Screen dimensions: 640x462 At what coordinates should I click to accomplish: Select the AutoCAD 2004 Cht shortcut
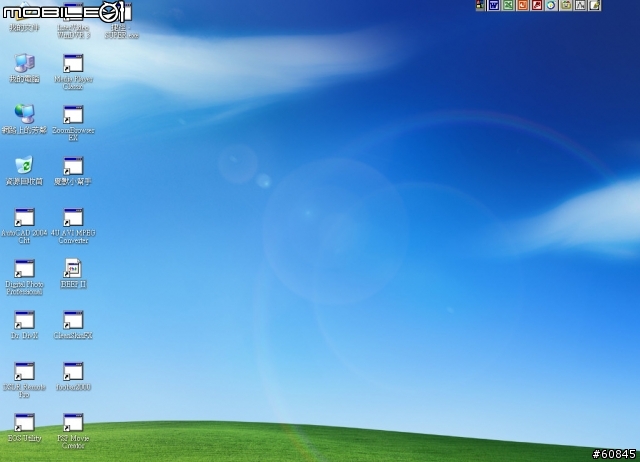(24, 218)
